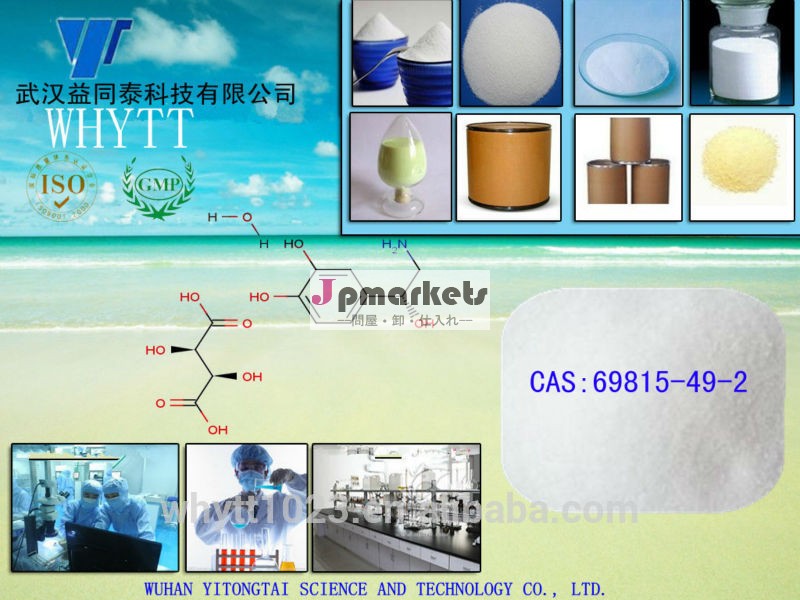Click the H2N label on molecule structure
This screenshot has height=600, width=800.
(x=394, y=245)
